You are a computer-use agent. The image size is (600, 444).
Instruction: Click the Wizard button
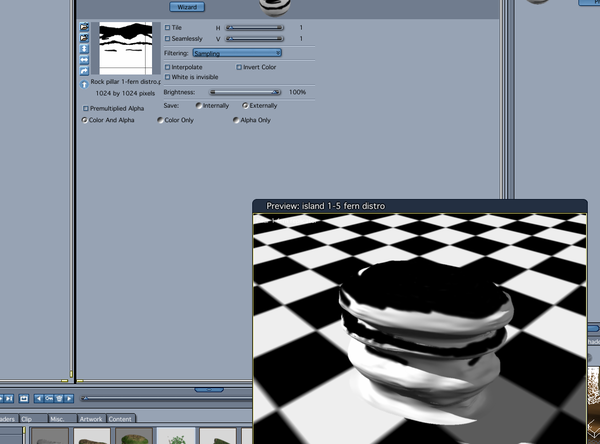[x=187, y=7]
